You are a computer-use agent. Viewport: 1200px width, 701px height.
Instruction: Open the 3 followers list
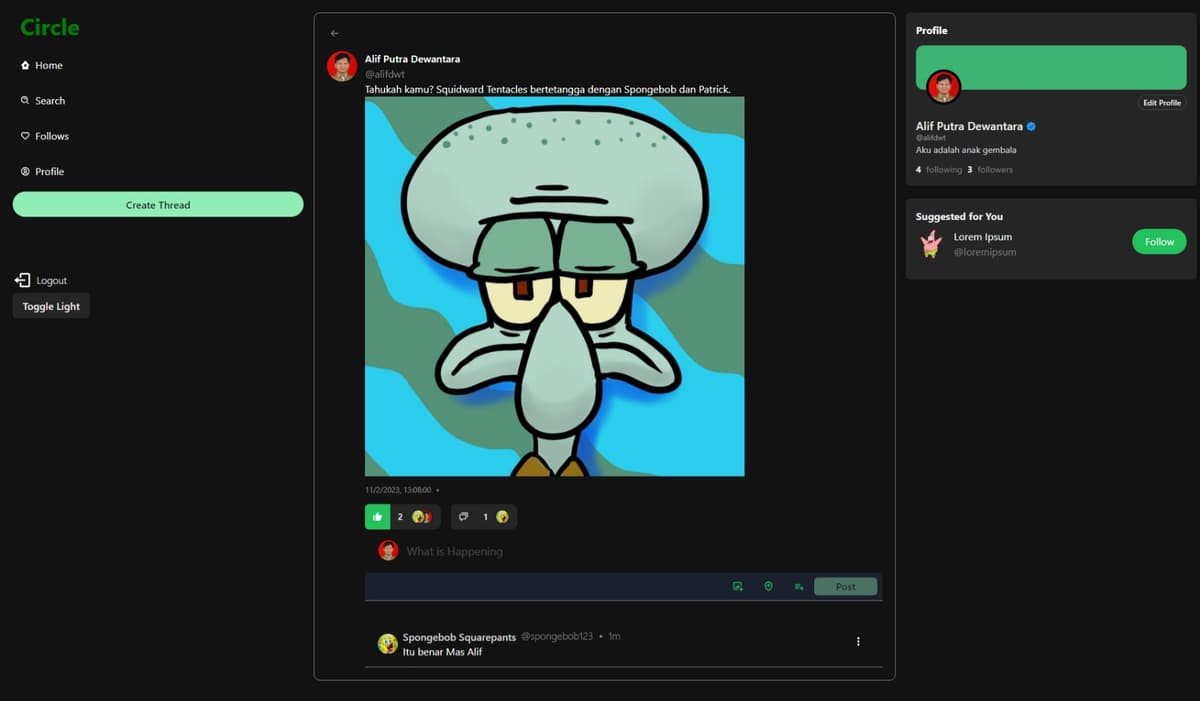pos(990,170)
